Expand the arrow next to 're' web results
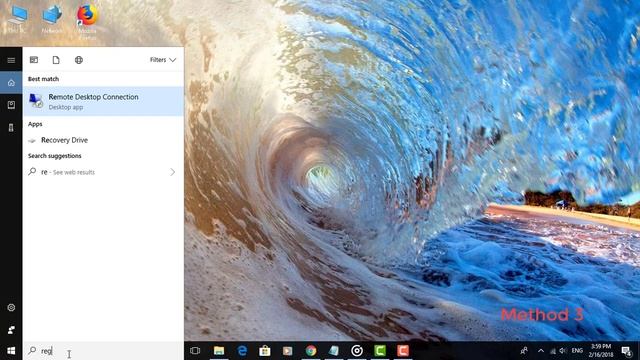The width and height of the screenshot is (640, 360). pos(173,172)
